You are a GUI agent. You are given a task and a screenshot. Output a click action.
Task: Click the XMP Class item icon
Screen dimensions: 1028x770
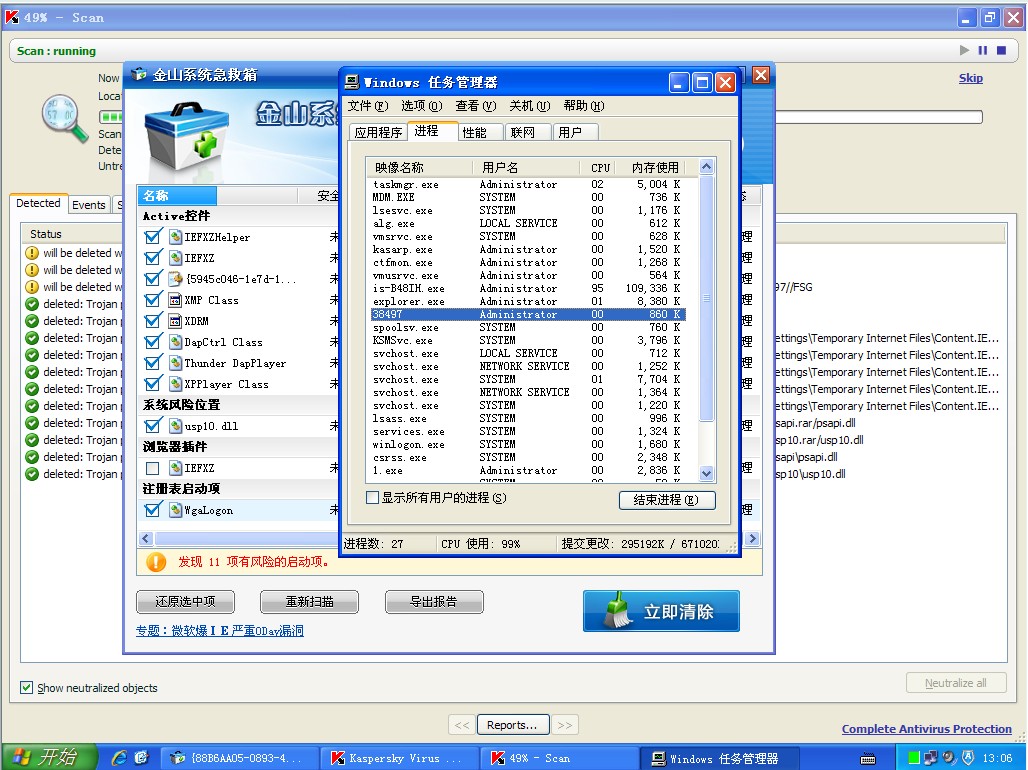[x=175, y=300]
